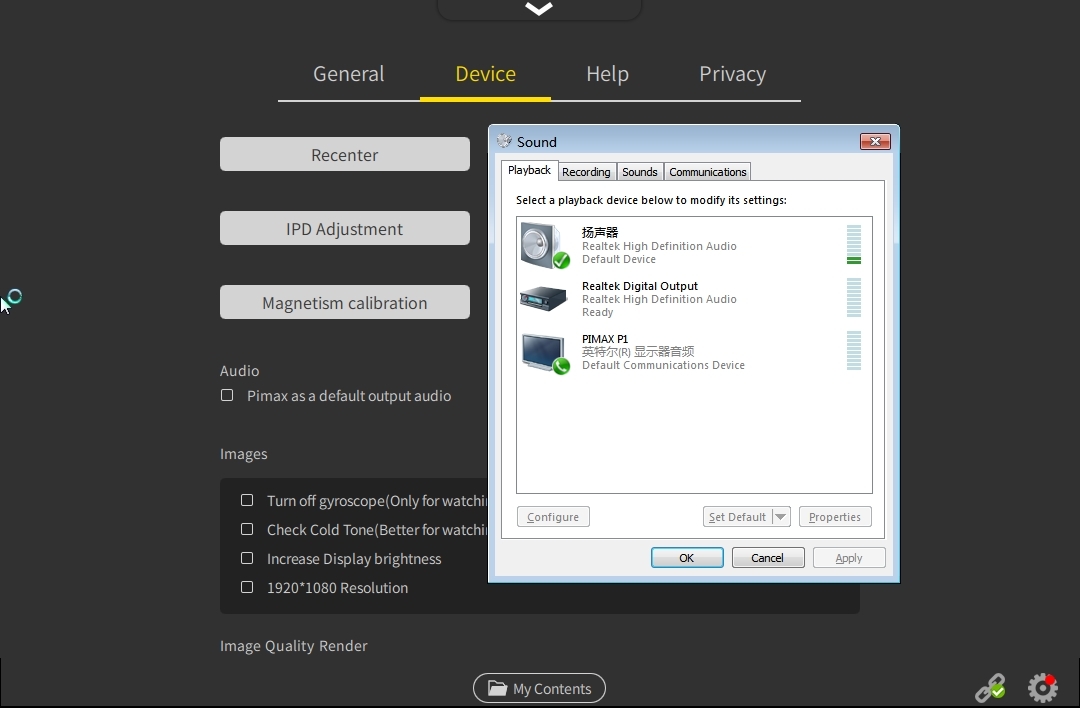Select the PIMAX P1 device name
1080x708 pixels.
605,339
